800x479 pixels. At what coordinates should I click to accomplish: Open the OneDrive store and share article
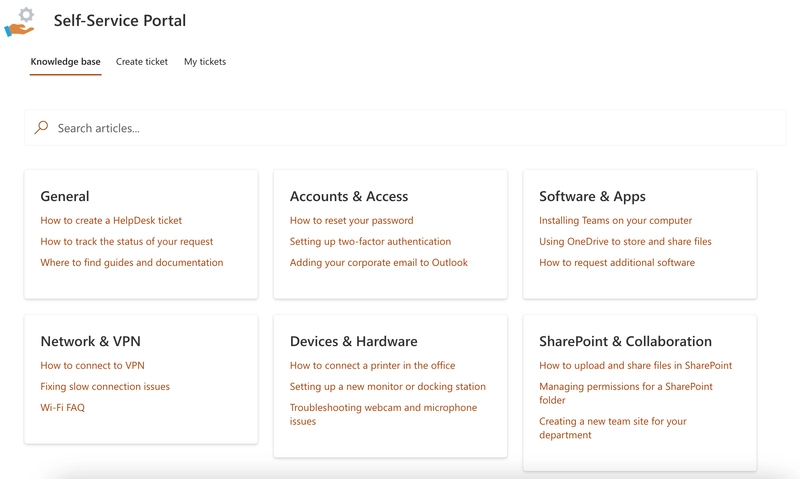(x=625, y=242)
